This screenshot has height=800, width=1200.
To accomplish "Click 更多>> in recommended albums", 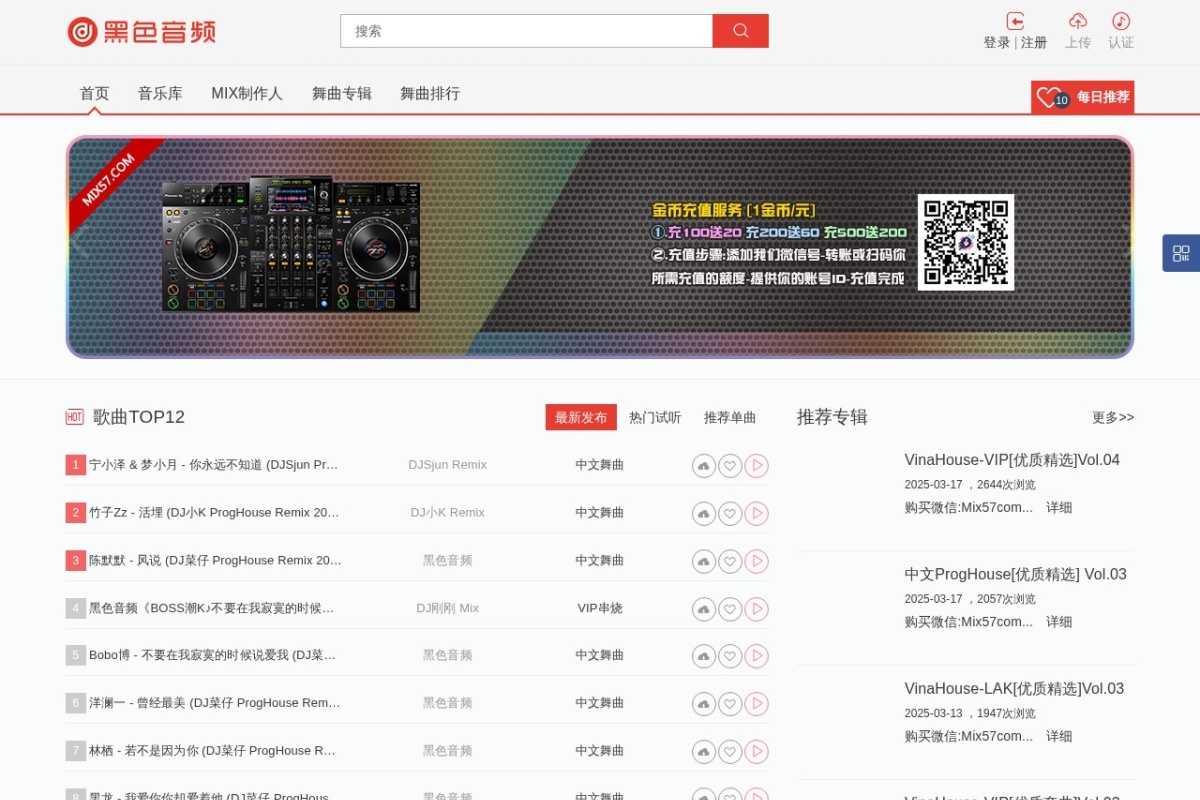I will pyautogui.click(x=1113, y=417).
